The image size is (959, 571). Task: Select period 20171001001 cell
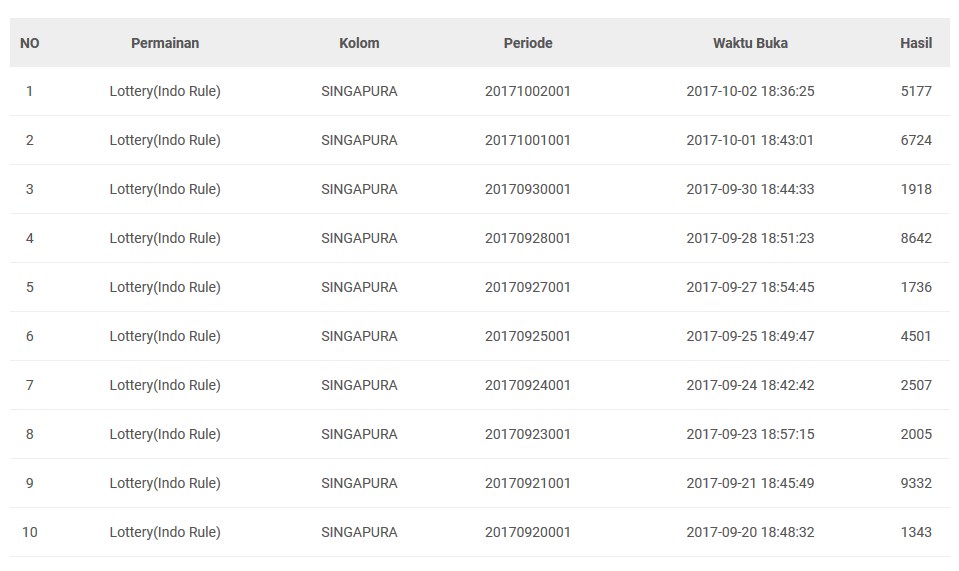click(x=528, y=140)
